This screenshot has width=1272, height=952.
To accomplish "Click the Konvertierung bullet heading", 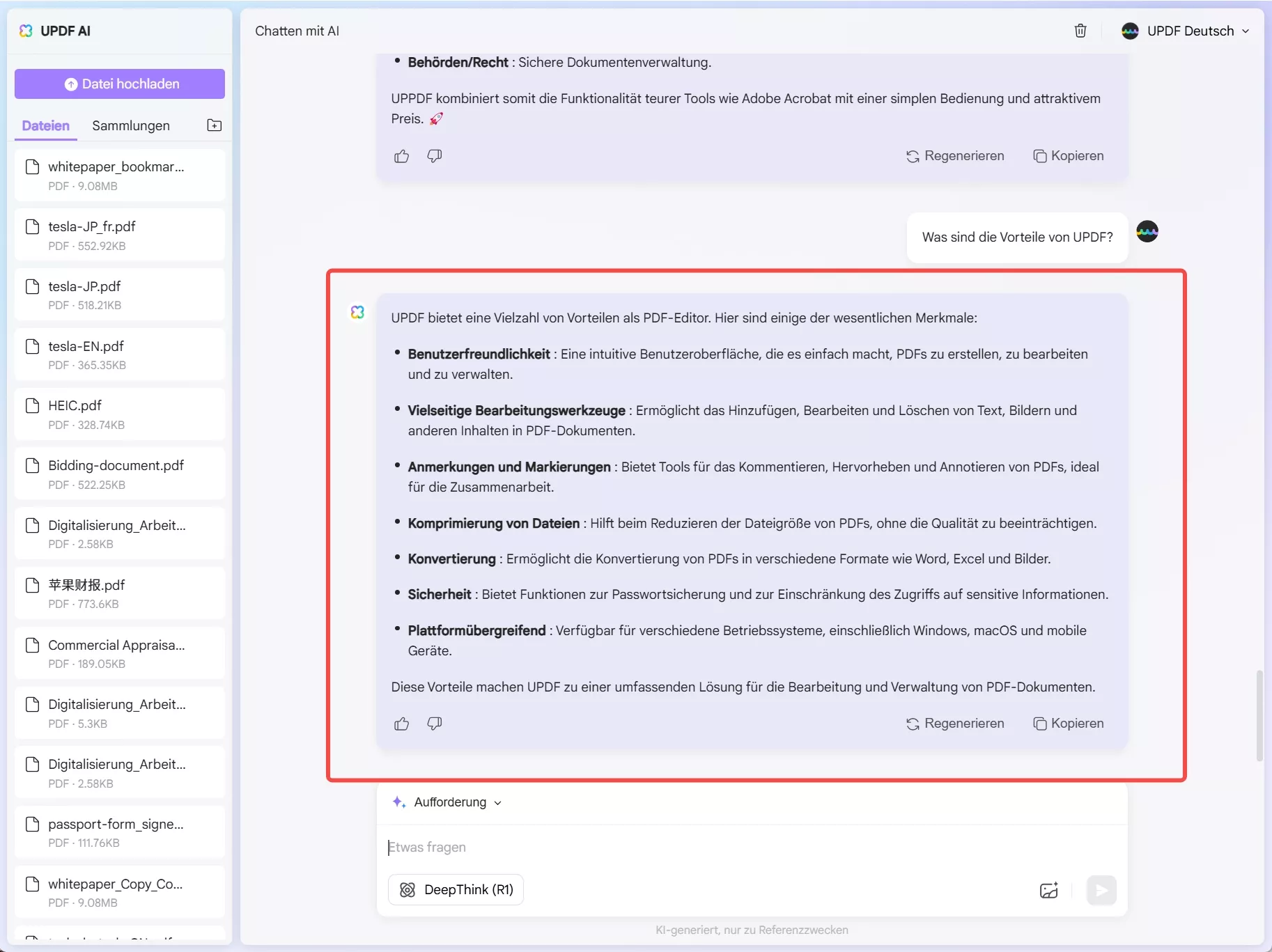I will click(x=452, y=559).
